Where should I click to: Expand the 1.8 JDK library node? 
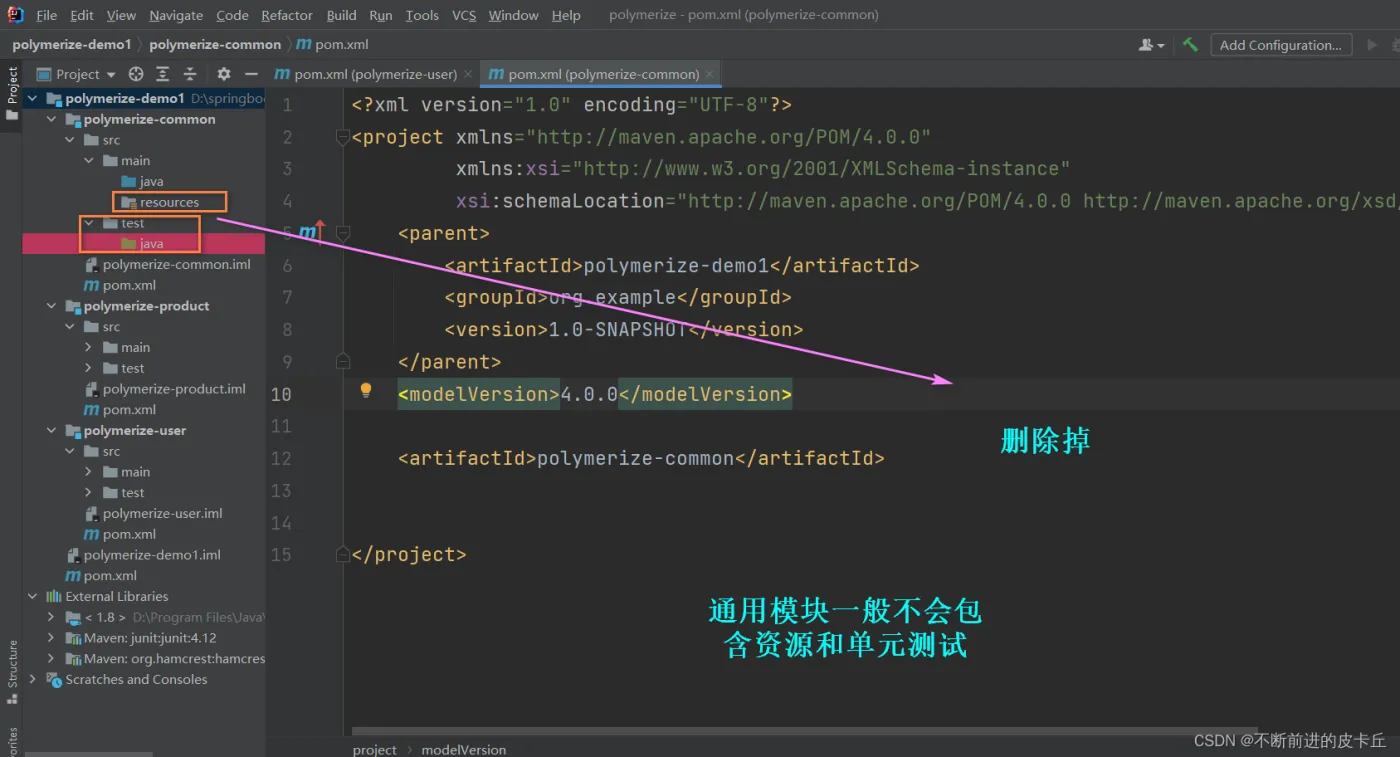[x=51, y=617]
